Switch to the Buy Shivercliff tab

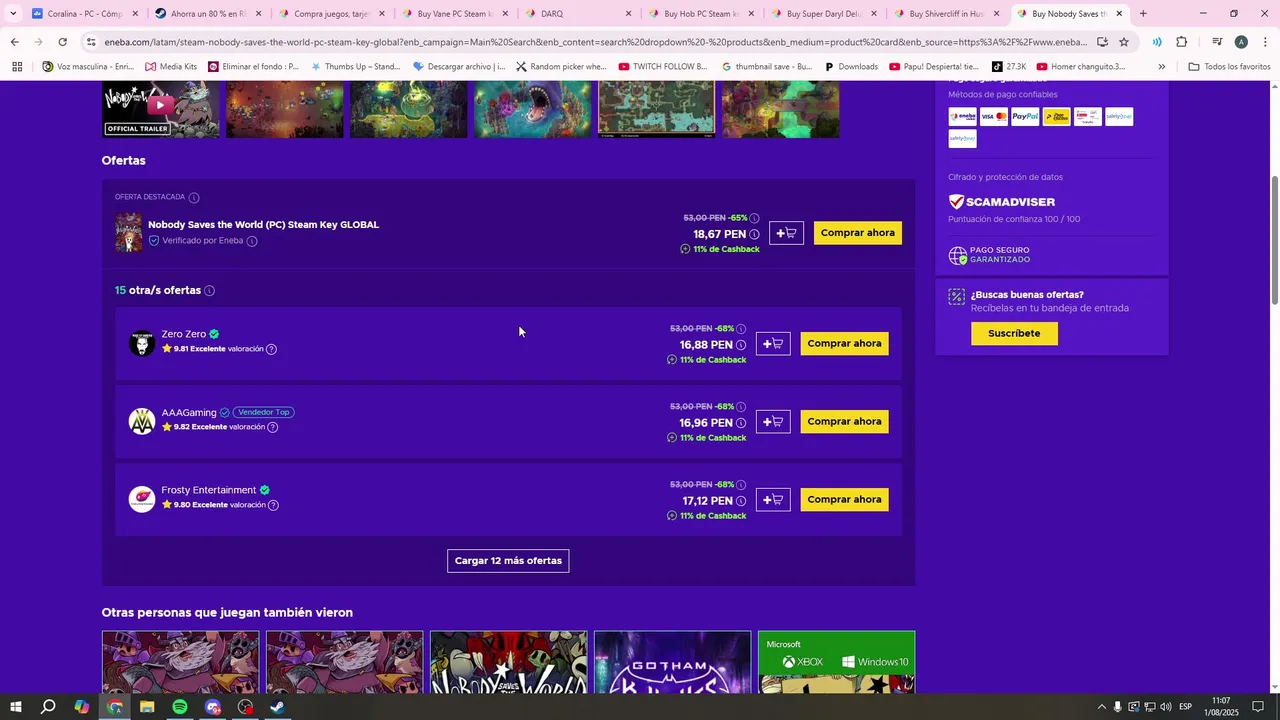pyautogui.click(x=947, y=14)
